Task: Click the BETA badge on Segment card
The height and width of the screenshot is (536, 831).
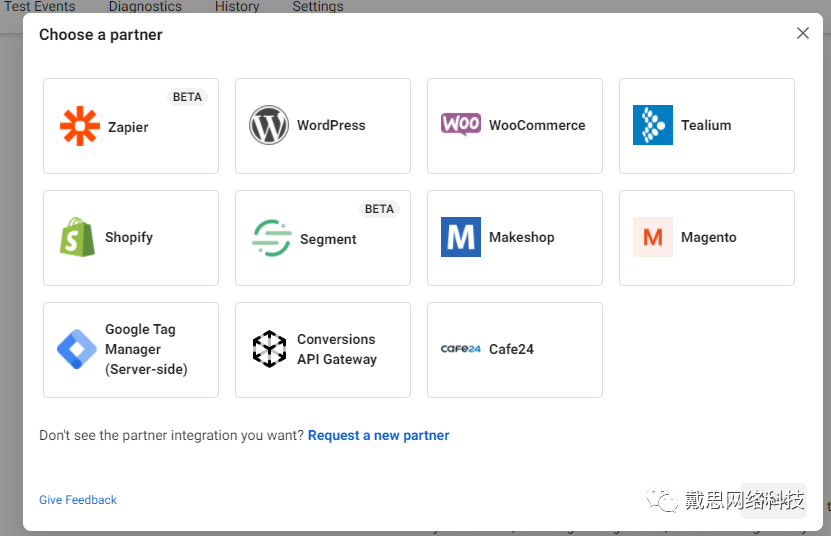Action: pos(379,209)
